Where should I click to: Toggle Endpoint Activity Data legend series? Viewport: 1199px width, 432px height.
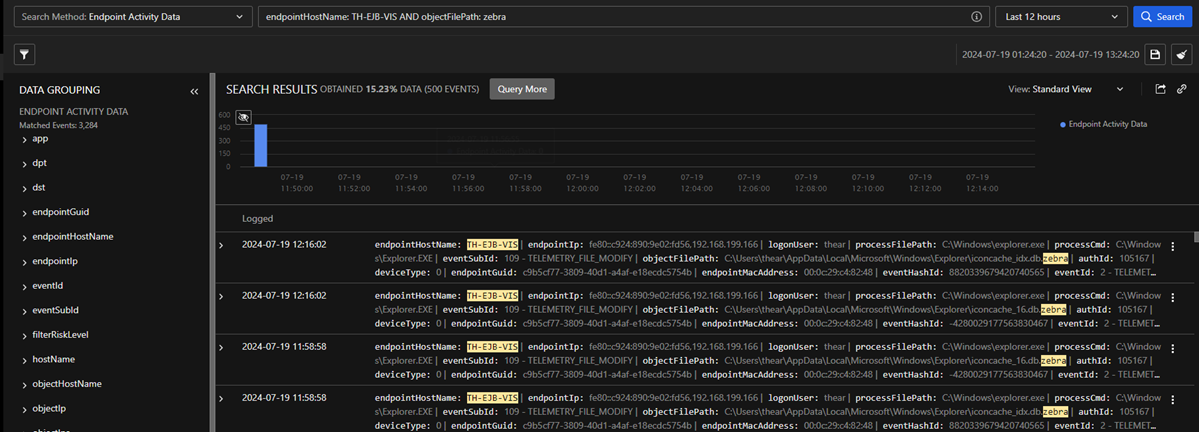coord(1102,124)
